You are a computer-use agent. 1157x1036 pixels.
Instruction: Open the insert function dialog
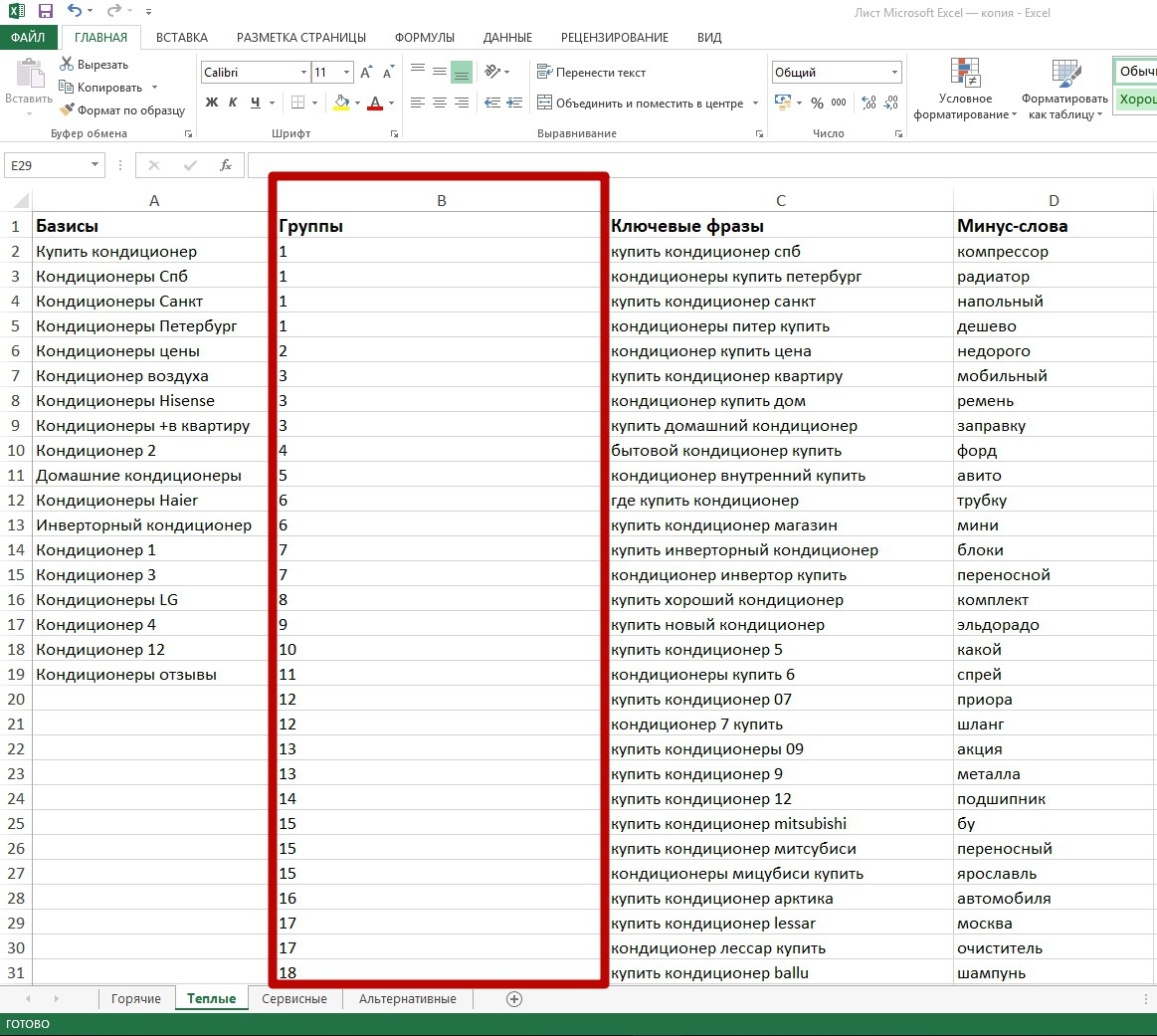pyautogui.click(x=226, y=165)
